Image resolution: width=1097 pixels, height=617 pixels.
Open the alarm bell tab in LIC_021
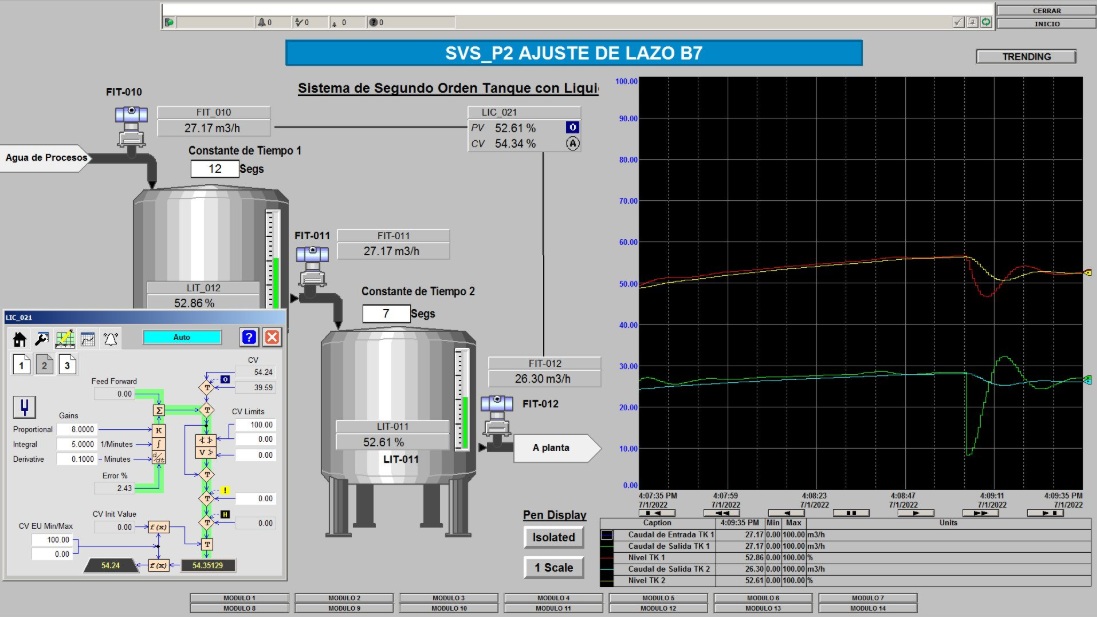pos(111,338)
